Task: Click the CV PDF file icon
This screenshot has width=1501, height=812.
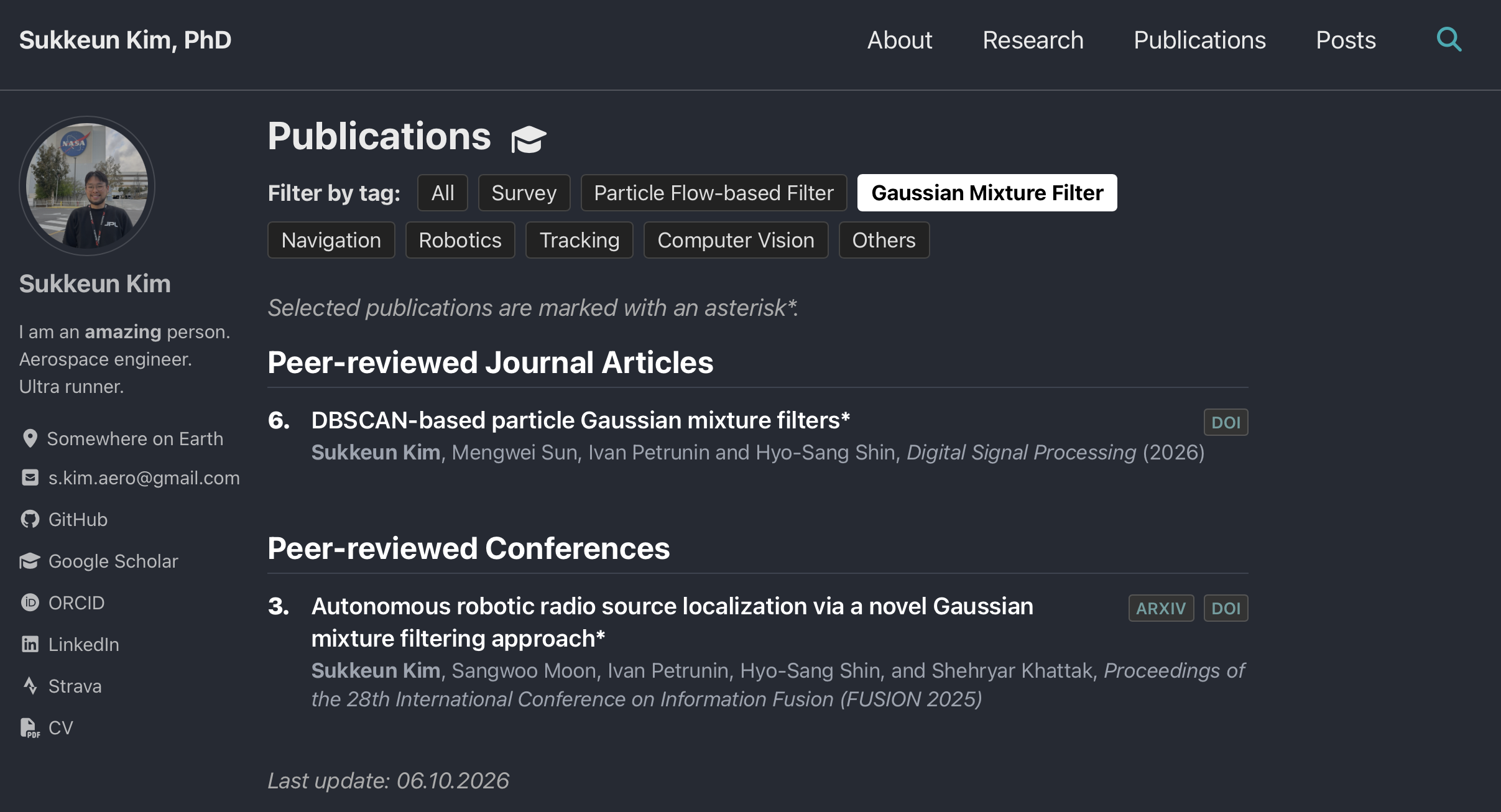Action: point(30,727)
